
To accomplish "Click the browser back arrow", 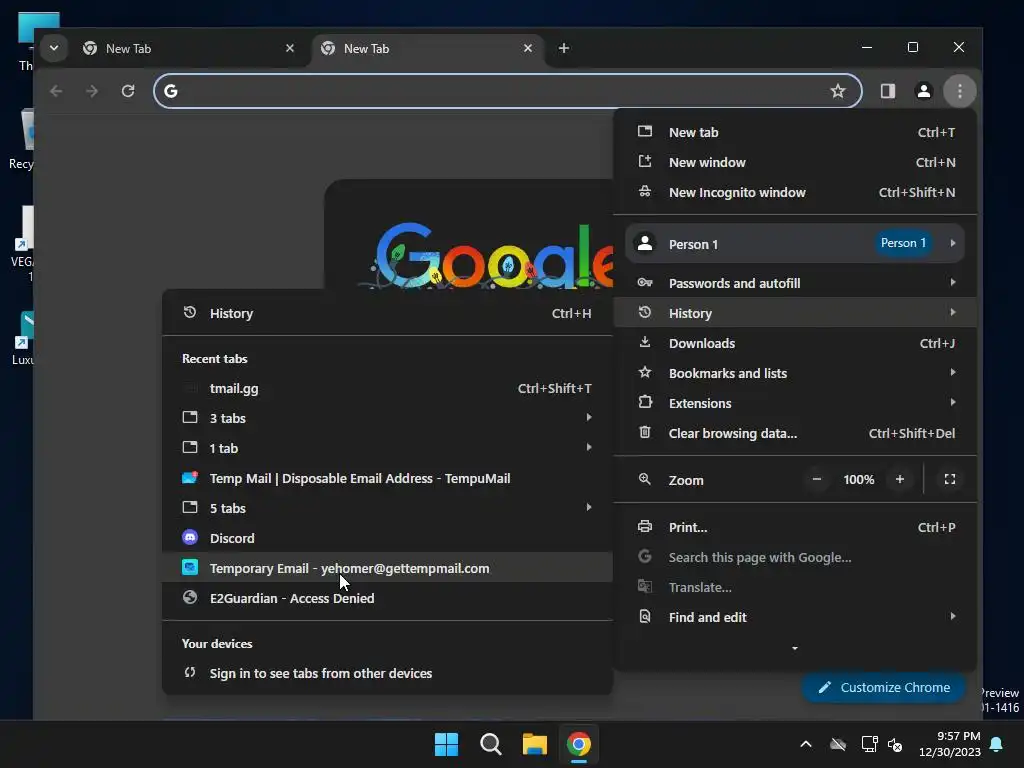I will 56,91.
